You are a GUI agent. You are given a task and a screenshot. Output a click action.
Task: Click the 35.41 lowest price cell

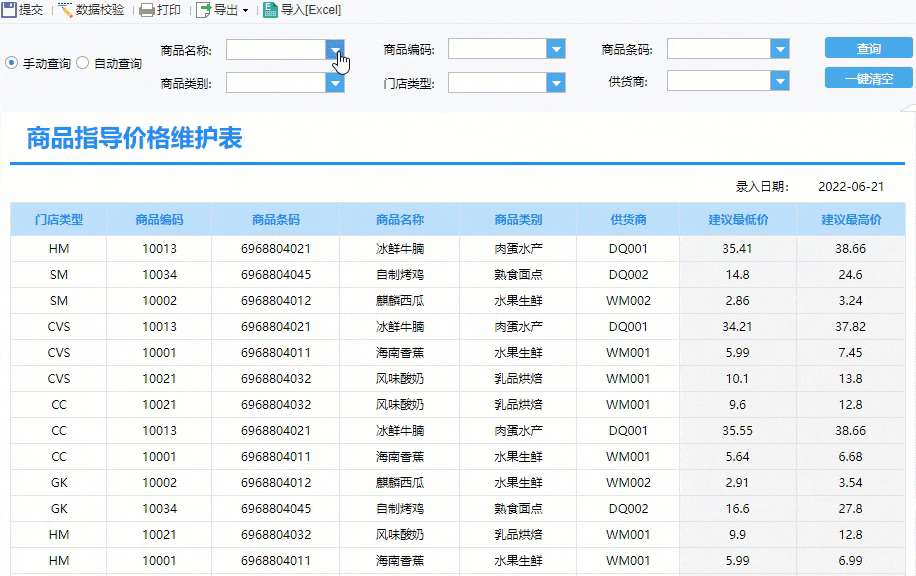tap(737, 248)
